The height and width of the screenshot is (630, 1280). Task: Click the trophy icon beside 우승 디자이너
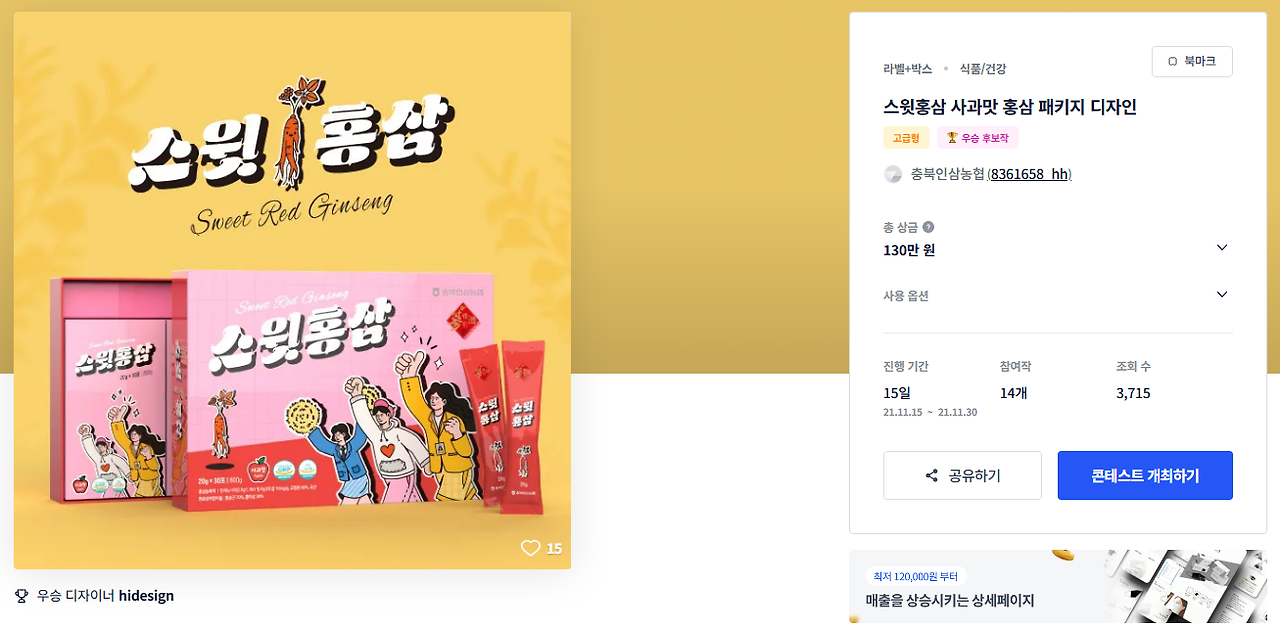pos(22,596)
